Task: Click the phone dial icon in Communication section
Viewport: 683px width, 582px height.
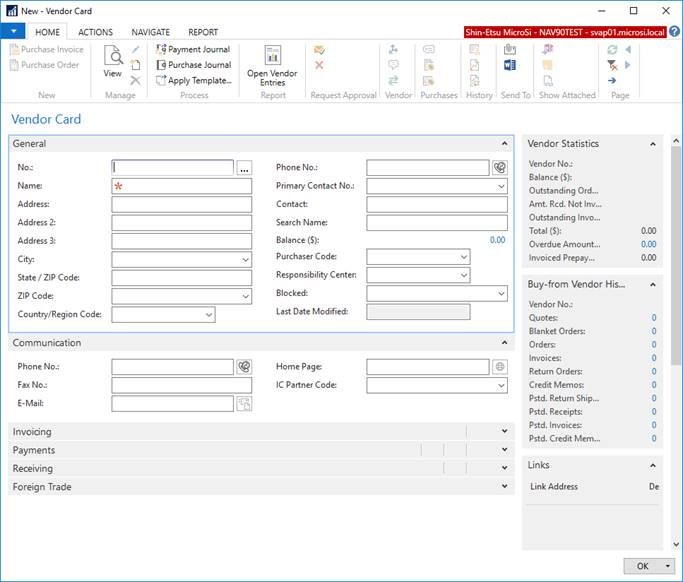Action: 244,367
